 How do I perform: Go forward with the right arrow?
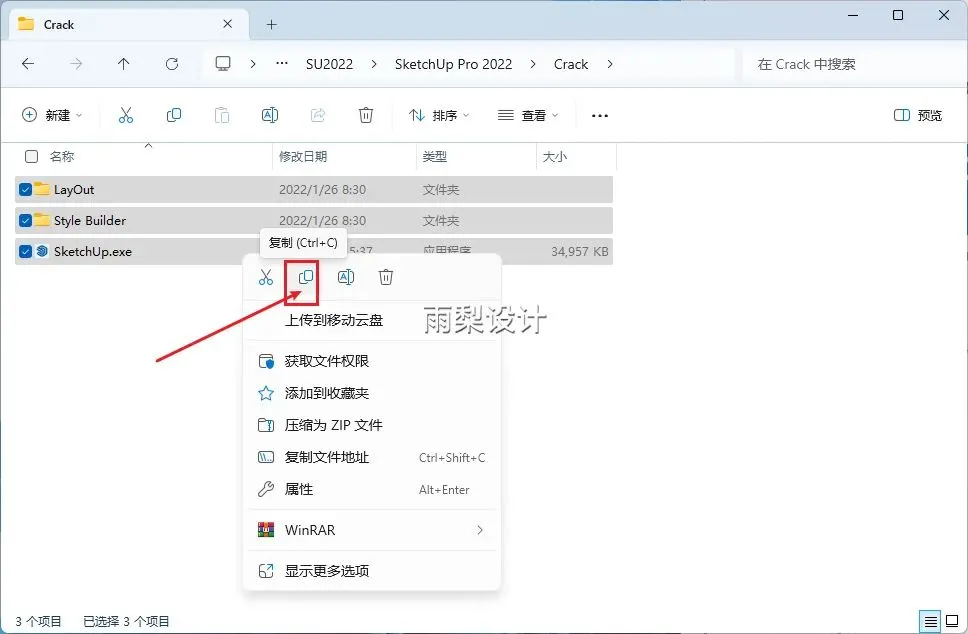[x=76, y=64]
